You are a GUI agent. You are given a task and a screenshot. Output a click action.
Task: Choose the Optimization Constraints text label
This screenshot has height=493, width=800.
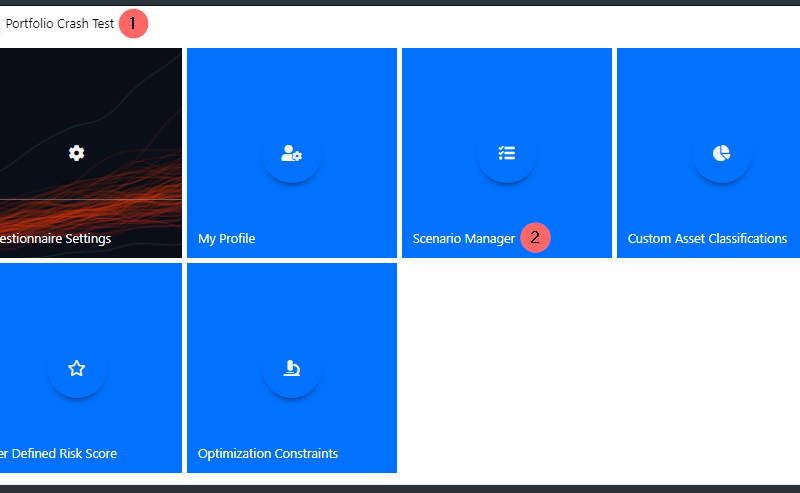tap(268, 454)
